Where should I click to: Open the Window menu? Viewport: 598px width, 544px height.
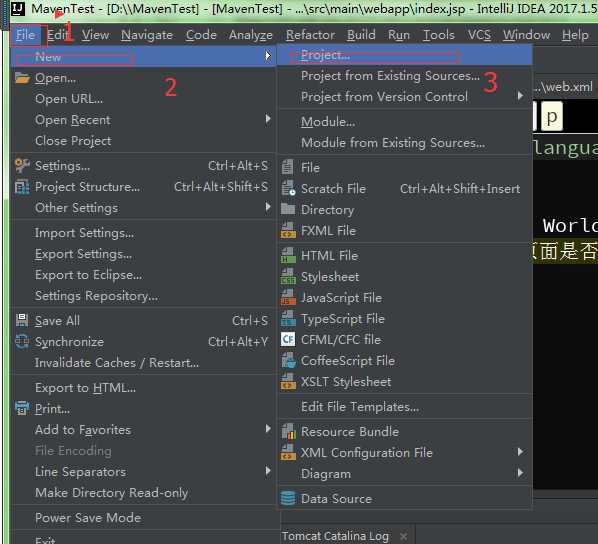coord(526,35)
